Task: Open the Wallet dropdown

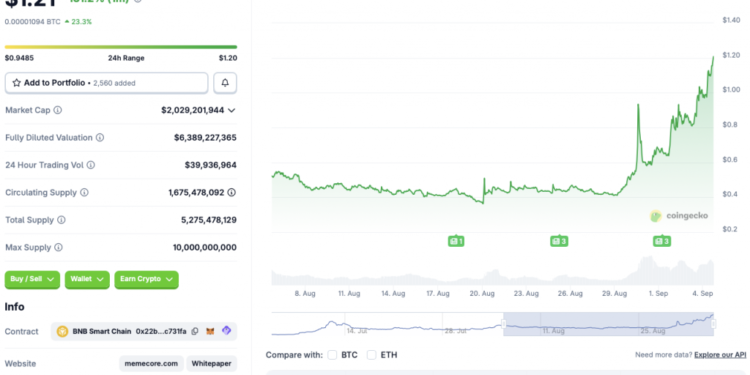Action: click(x=87, y=279)
